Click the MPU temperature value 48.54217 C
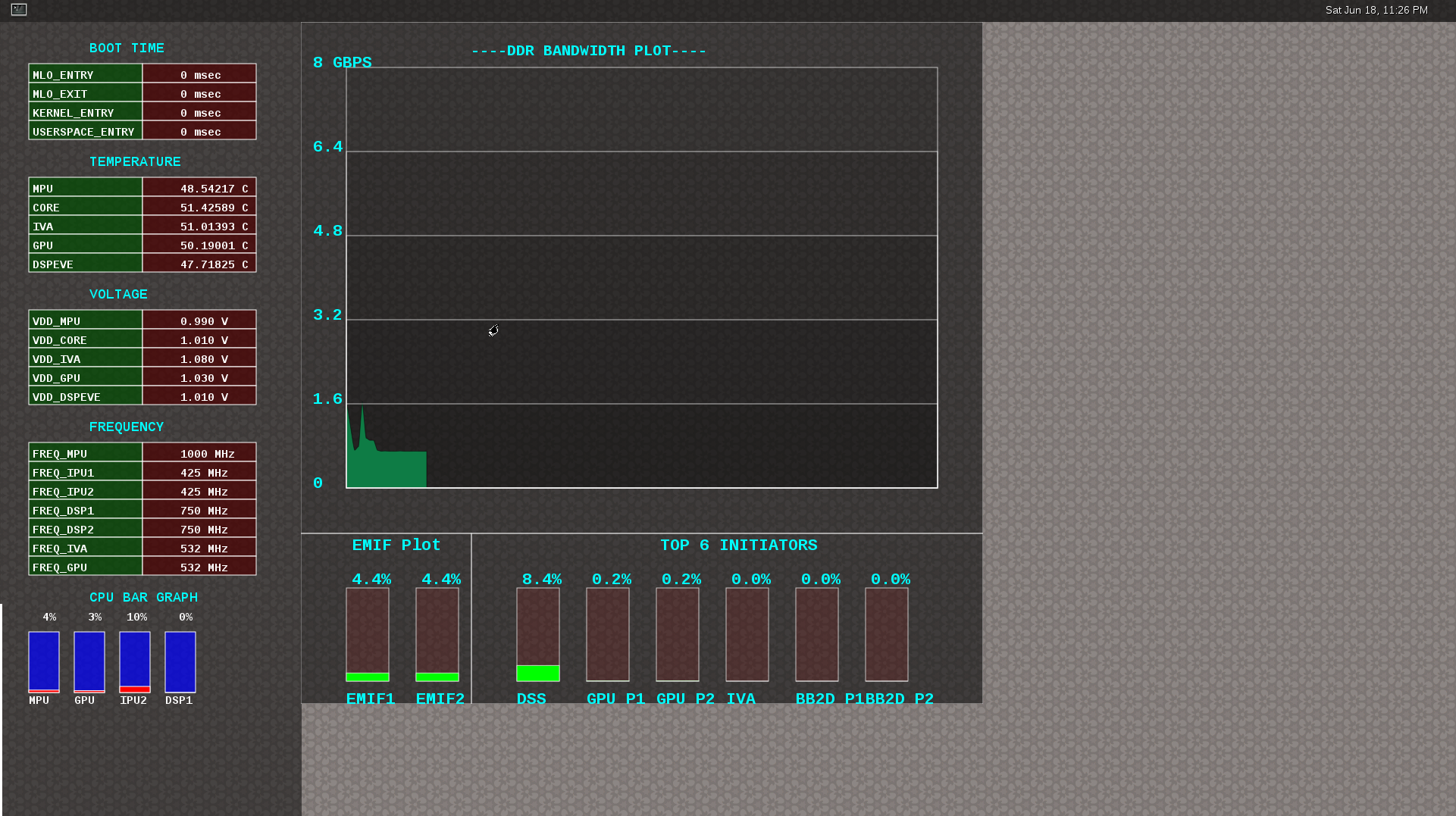The width and height of the screenshot is (1456, 816). click(x=199, y=188)
